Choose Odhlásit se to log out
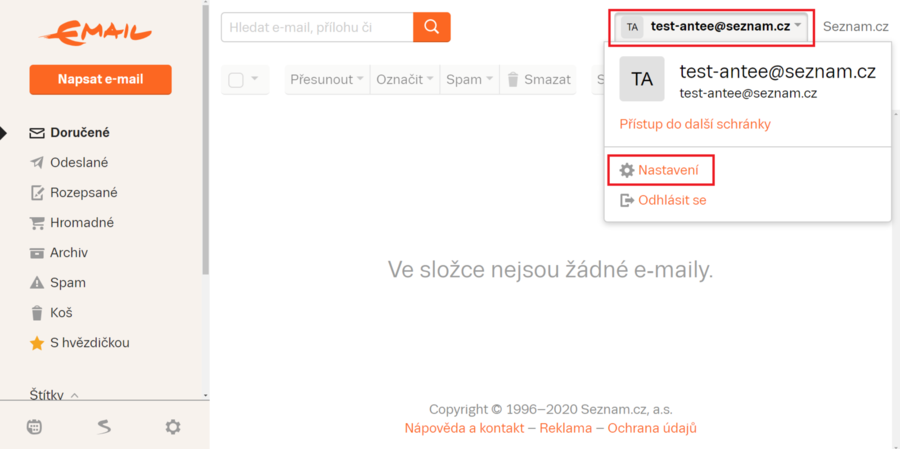 point(671,200)
